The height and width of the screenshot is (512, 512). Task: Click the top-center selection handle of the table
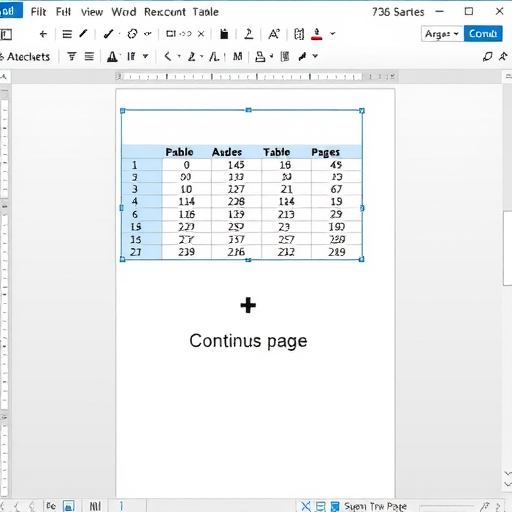[248, 110]
